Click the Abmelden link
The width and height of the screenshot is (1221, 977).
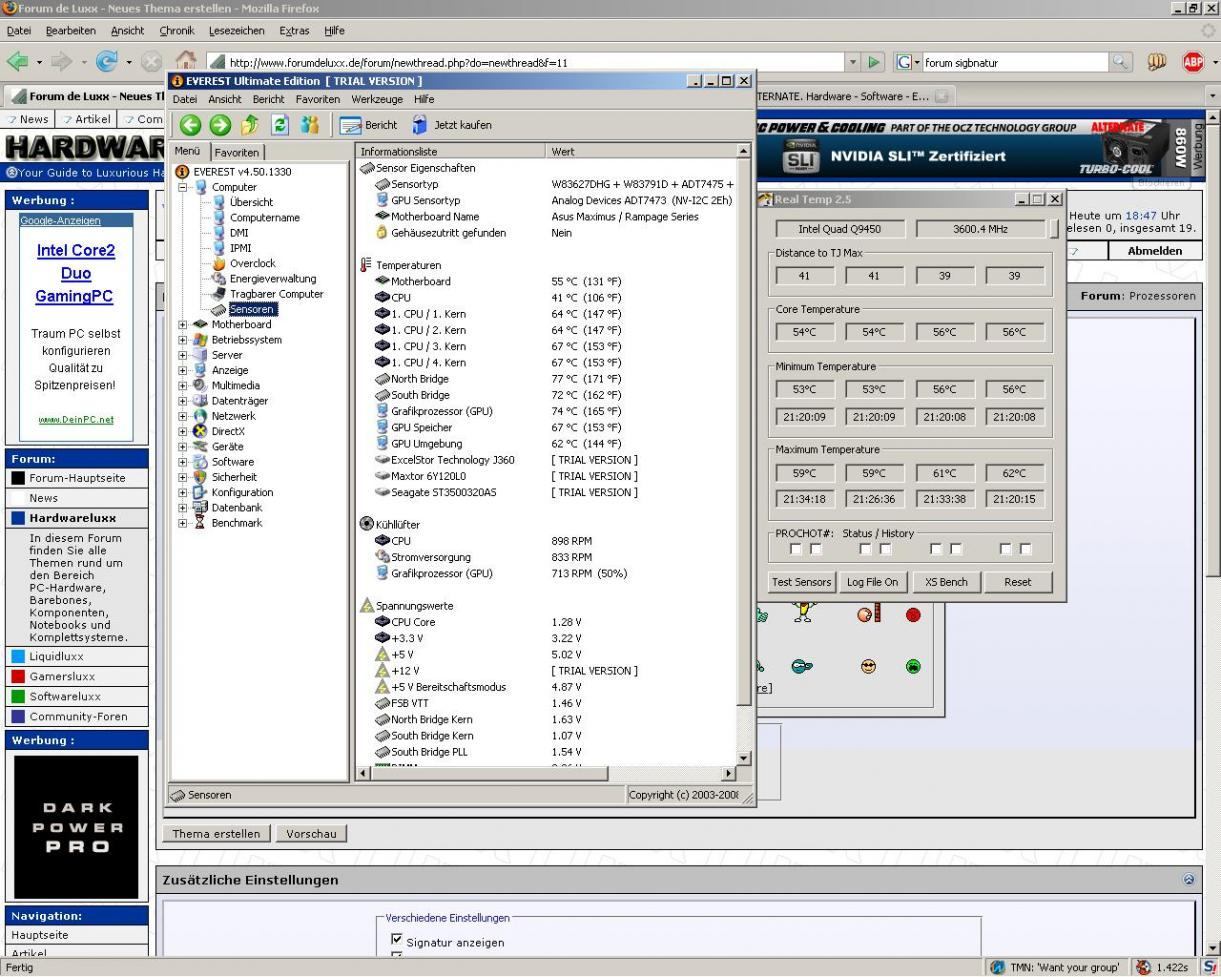coord(1155,251)
